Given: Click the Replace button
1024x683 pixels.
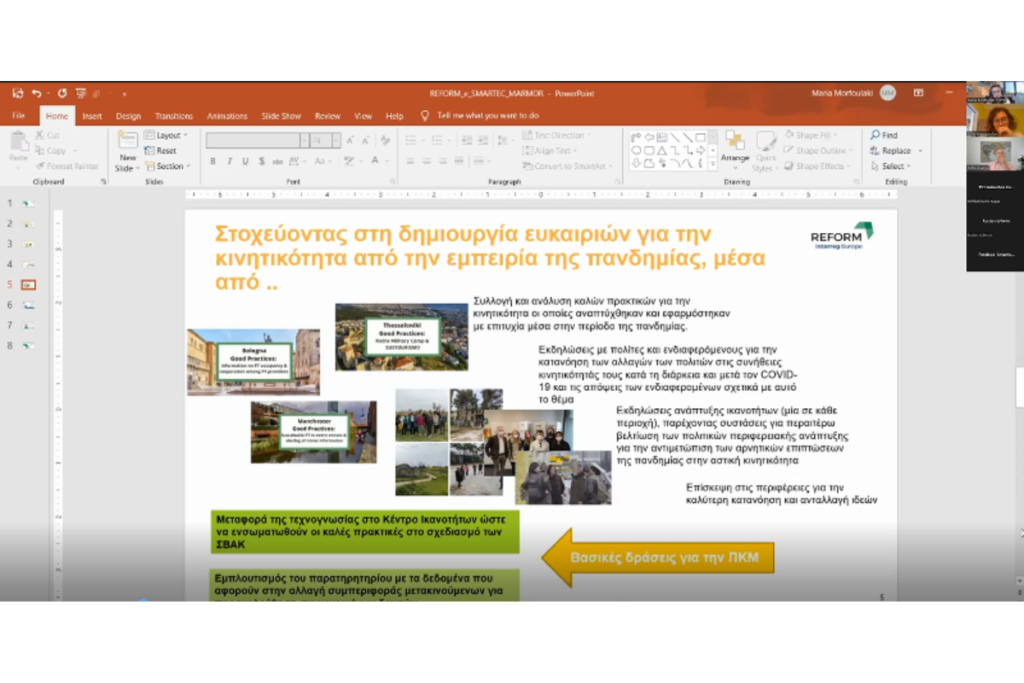Looking at the screenshot, I should coord(894,151).
